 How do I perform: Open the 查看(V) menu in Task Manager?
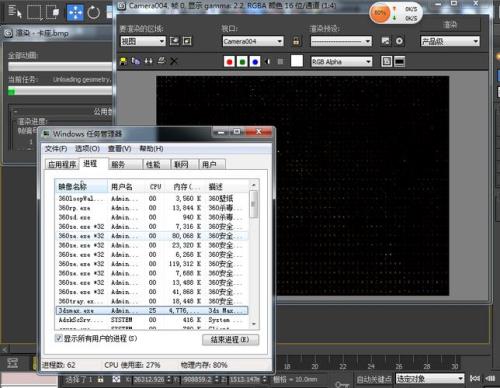click(119, 149)
